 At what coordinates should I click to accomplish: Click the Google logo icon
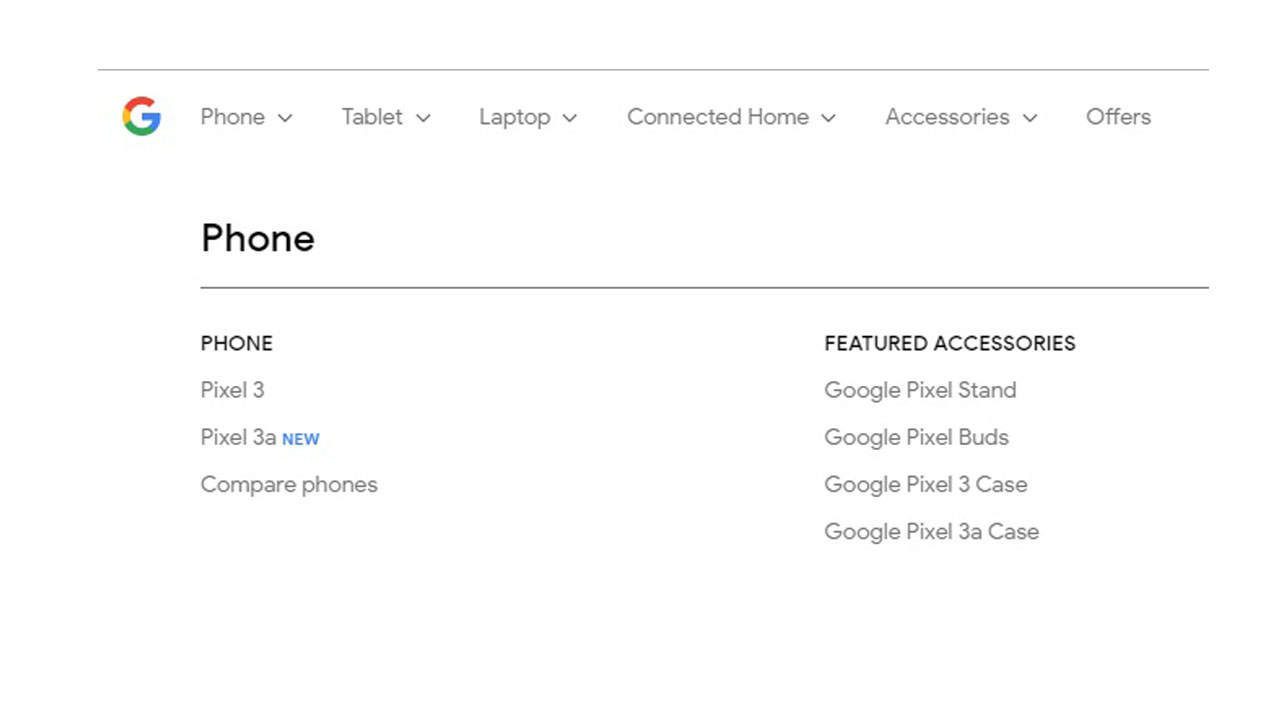(142, 117)
